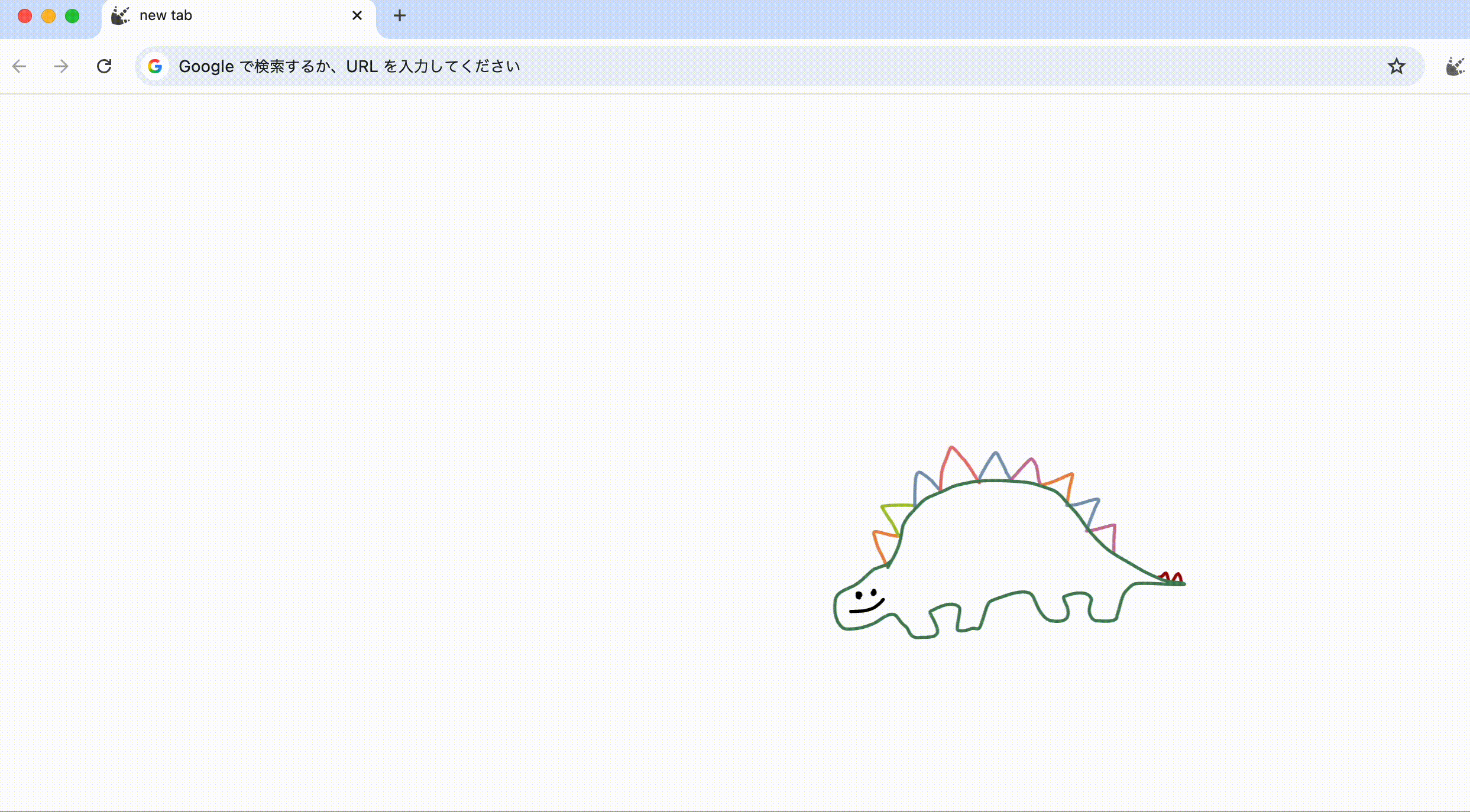Click the green maximize traffic light
The width and height of the screenshot is (1470, 812).
pos(72,15)
